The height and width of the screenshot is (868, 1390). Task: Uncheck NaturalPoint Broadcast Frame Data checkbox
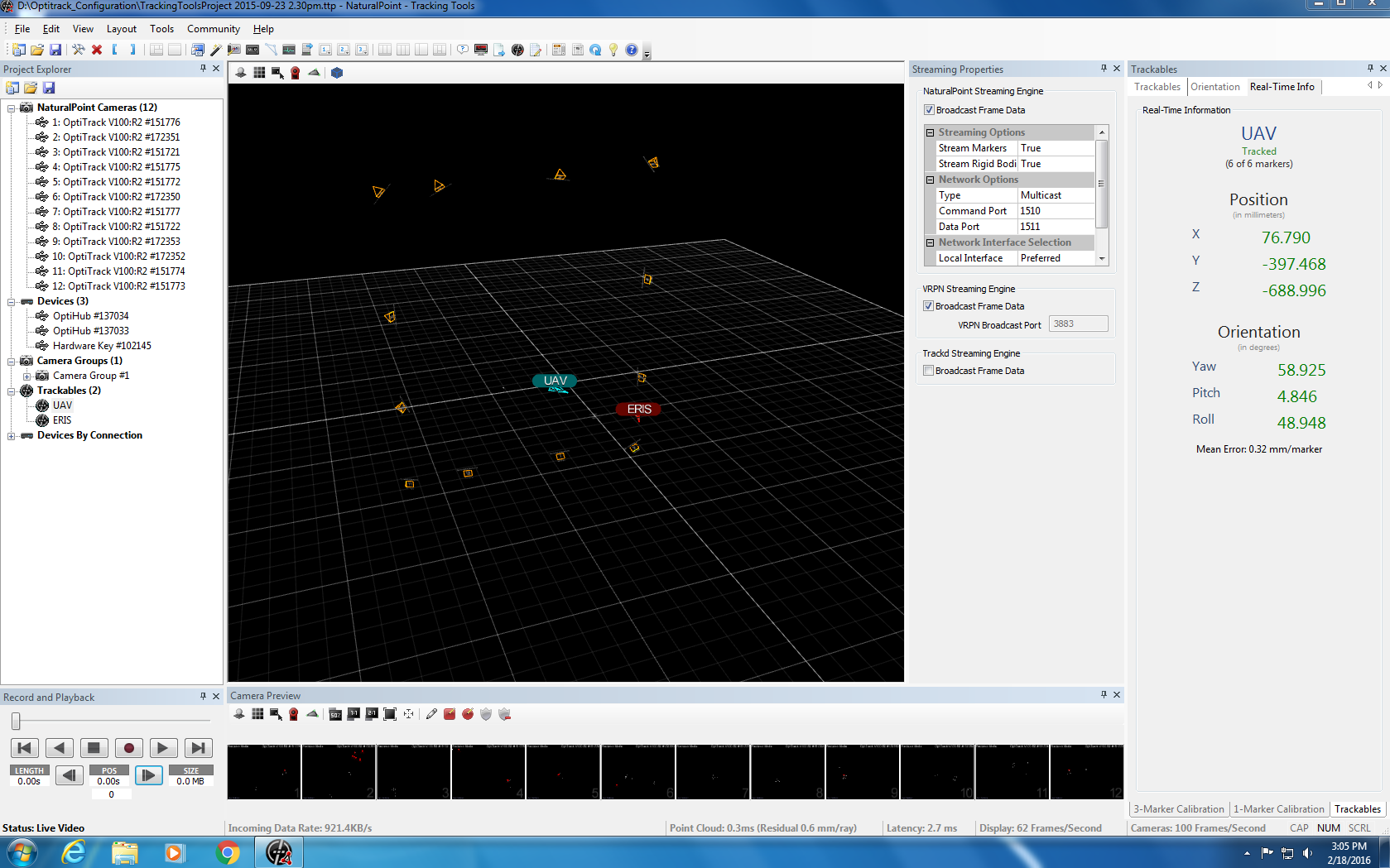(929, 110)
